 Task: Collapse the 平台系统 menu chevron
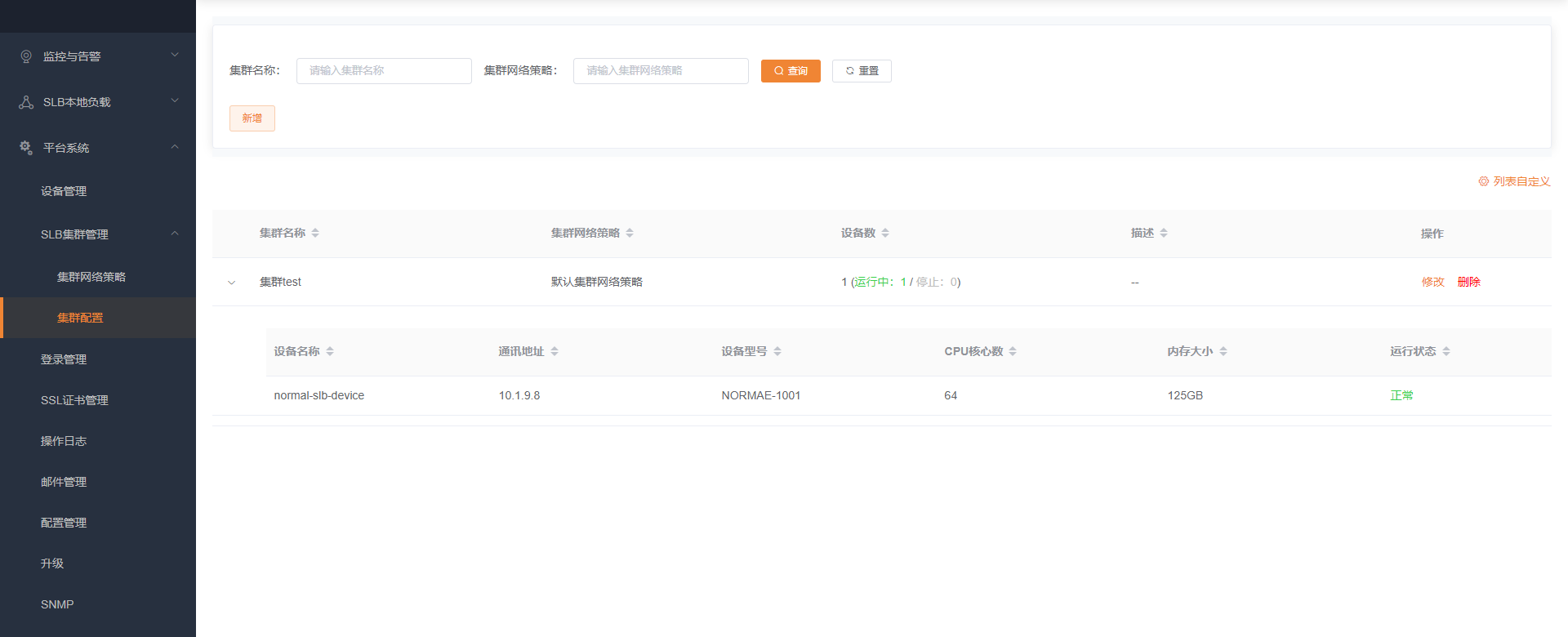coord(175,147)
